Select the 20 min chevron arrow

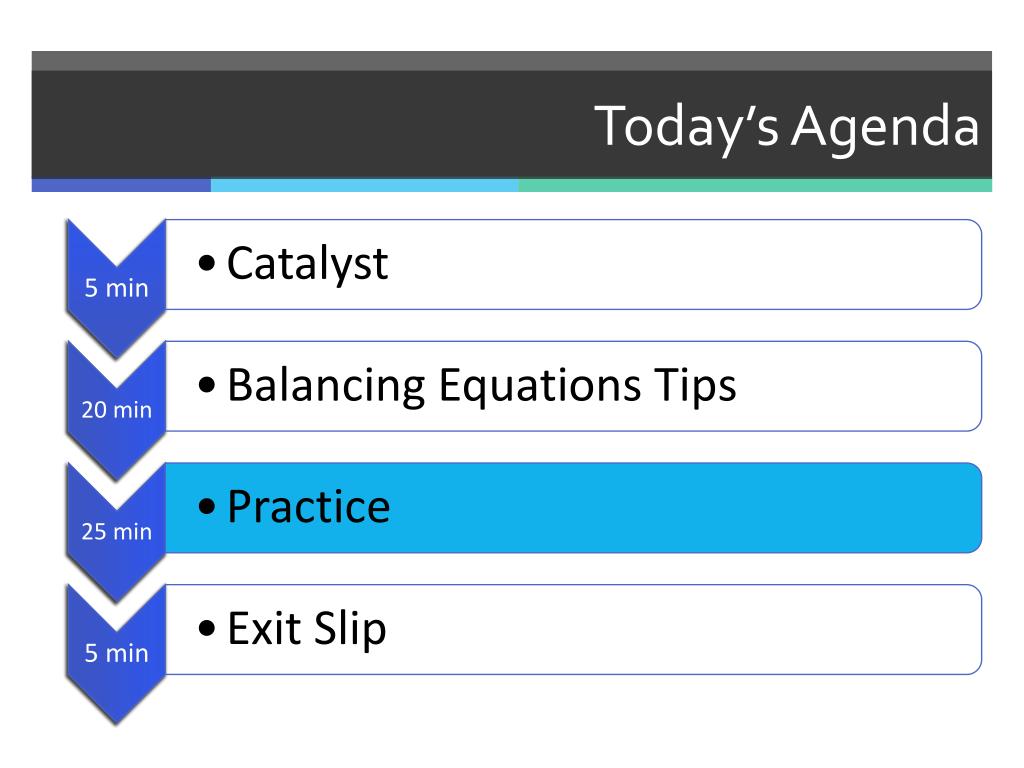tap(116, 410)
